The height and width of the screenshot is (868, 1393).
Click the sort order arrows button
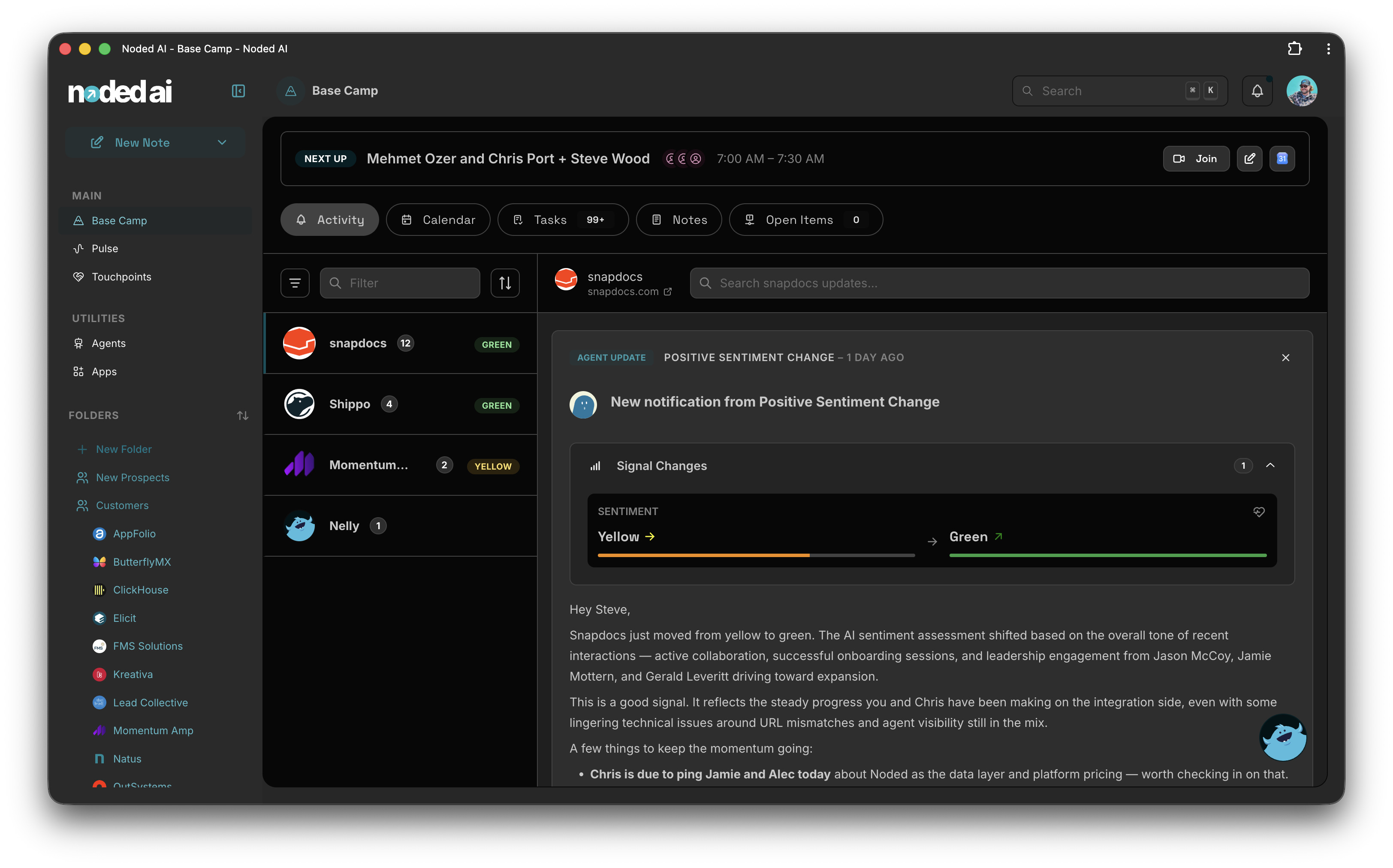pos(505,283)
